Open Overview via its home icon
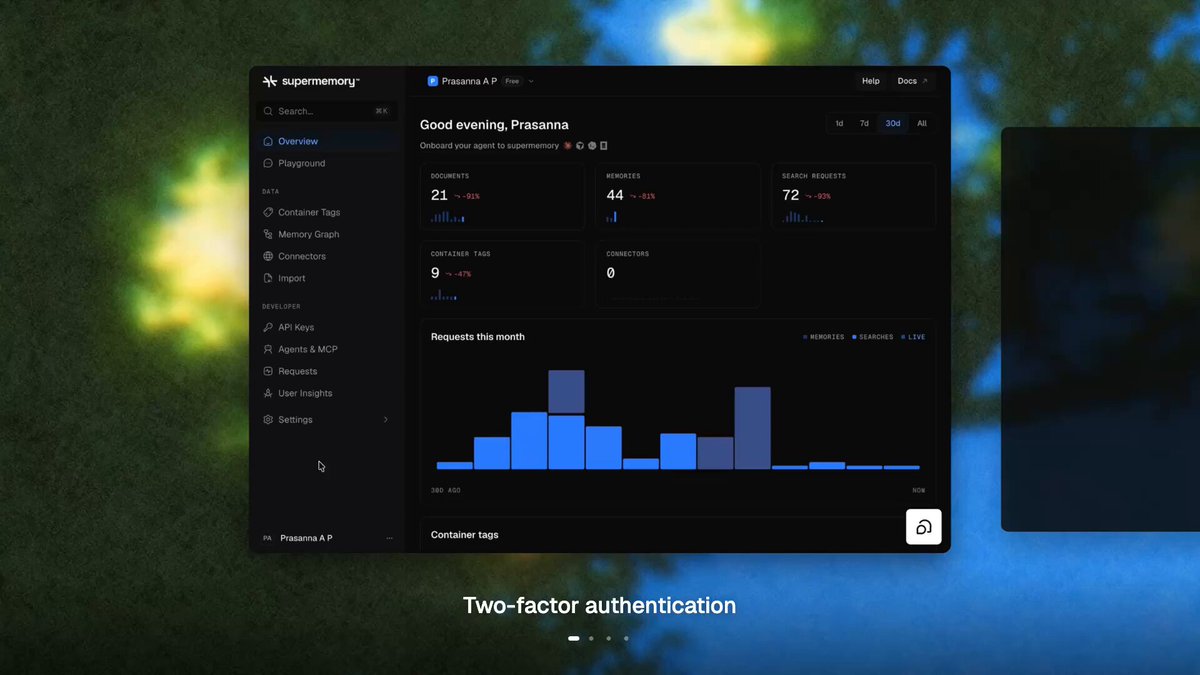Image resolution: width=1200 pixels, height=675 pixels. pyautogui.click(x=268, y=141)
